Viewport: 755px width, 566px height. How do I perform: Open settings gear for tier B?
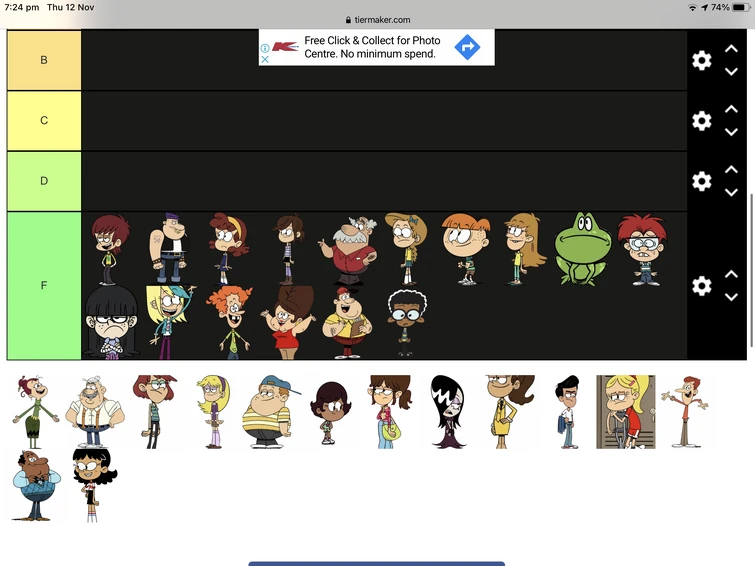pos(702,60)
